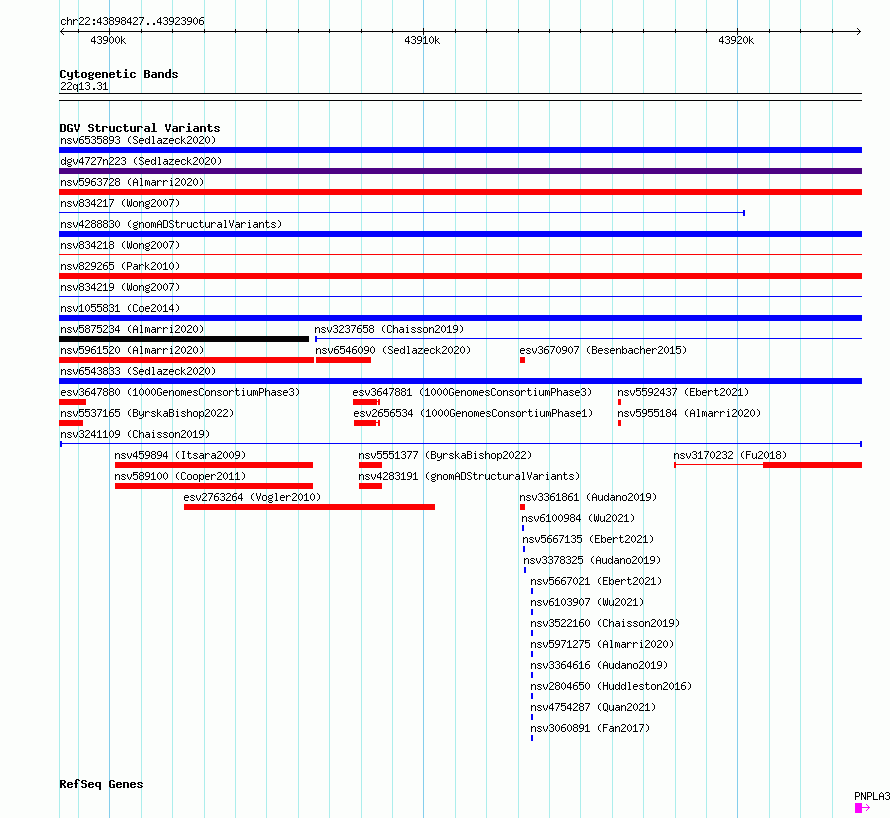Click the Cytogenetic Bands track title
890x818 pixels.
[x=119, y=74]
